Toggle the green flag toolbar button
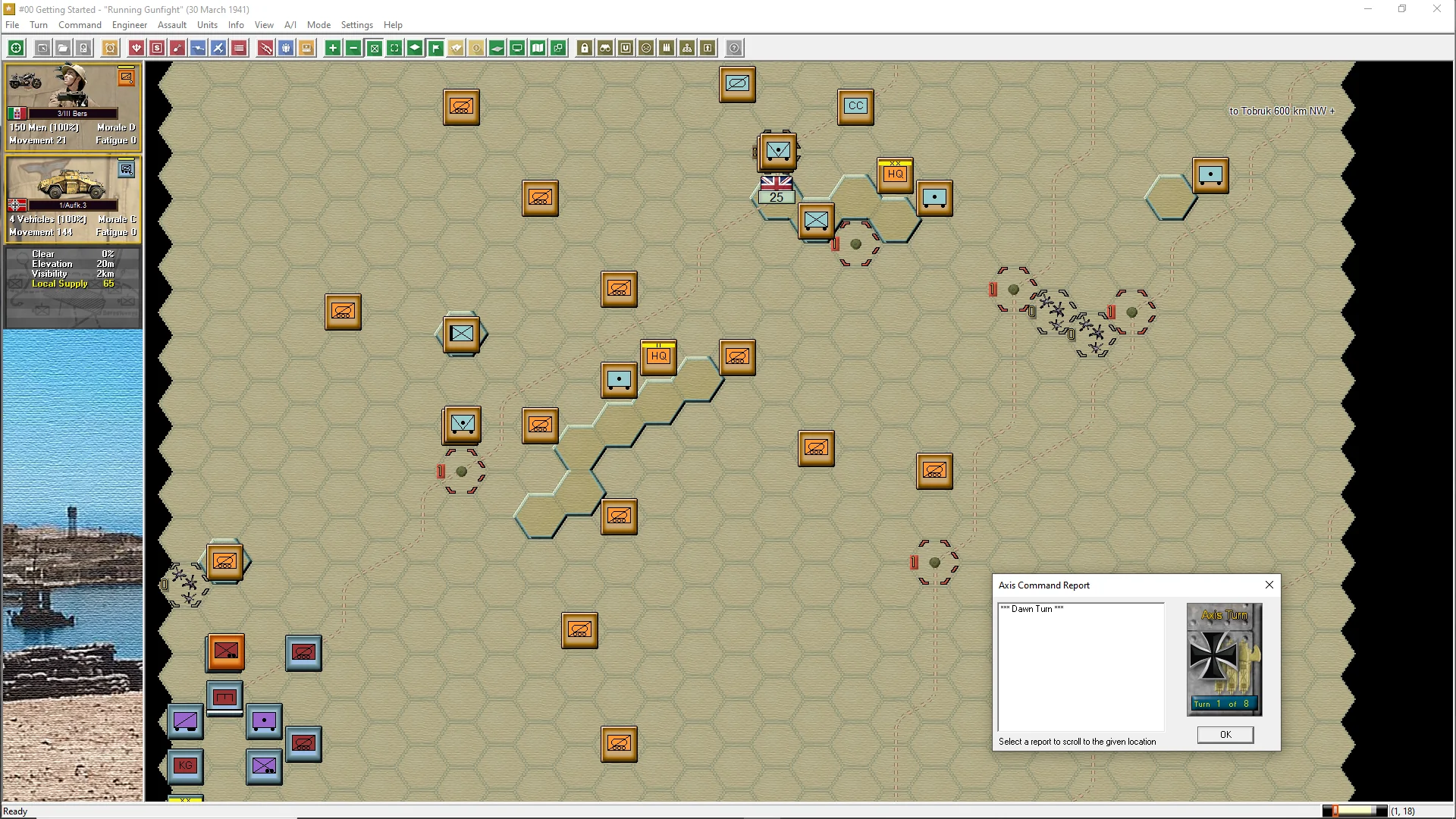 click(436, 48)
